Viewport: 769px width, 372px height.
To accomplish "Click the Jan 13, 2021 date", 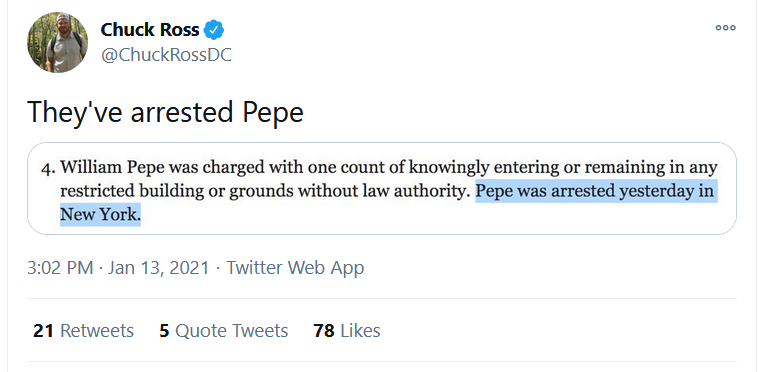I will pos(158,268).
